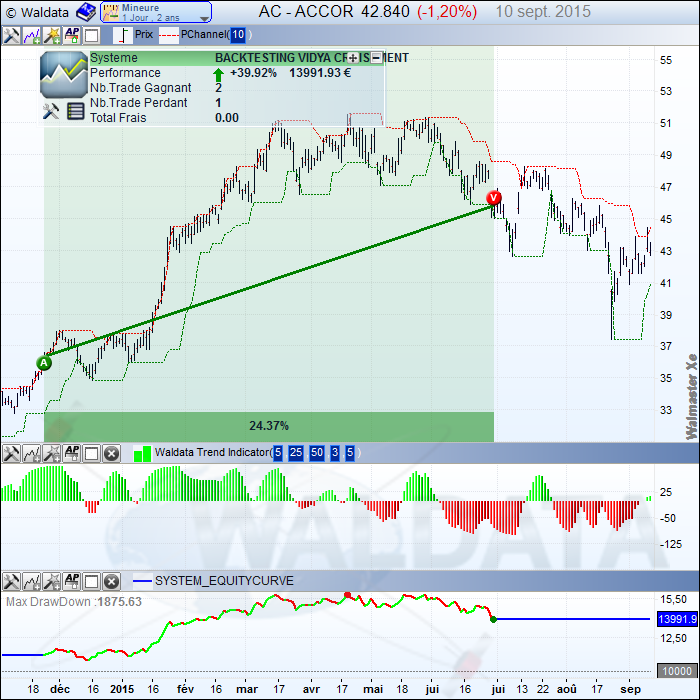Click the SYSTEM_EQUITYCURVE label

point(224,581)
